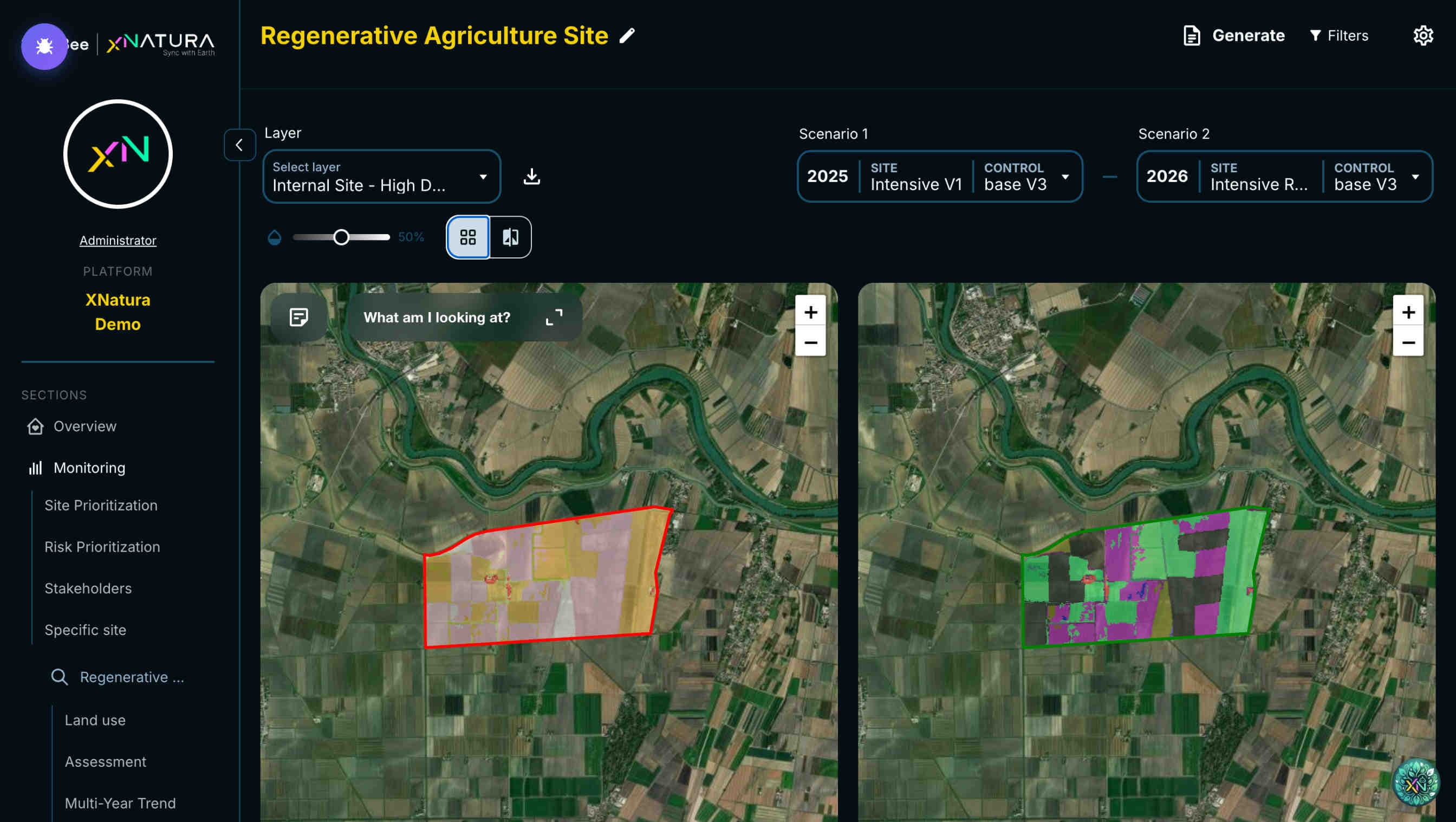This screenshot has width=1456, height=822.
Task: Click the purple bug report icon
Action: pos(44,47)
